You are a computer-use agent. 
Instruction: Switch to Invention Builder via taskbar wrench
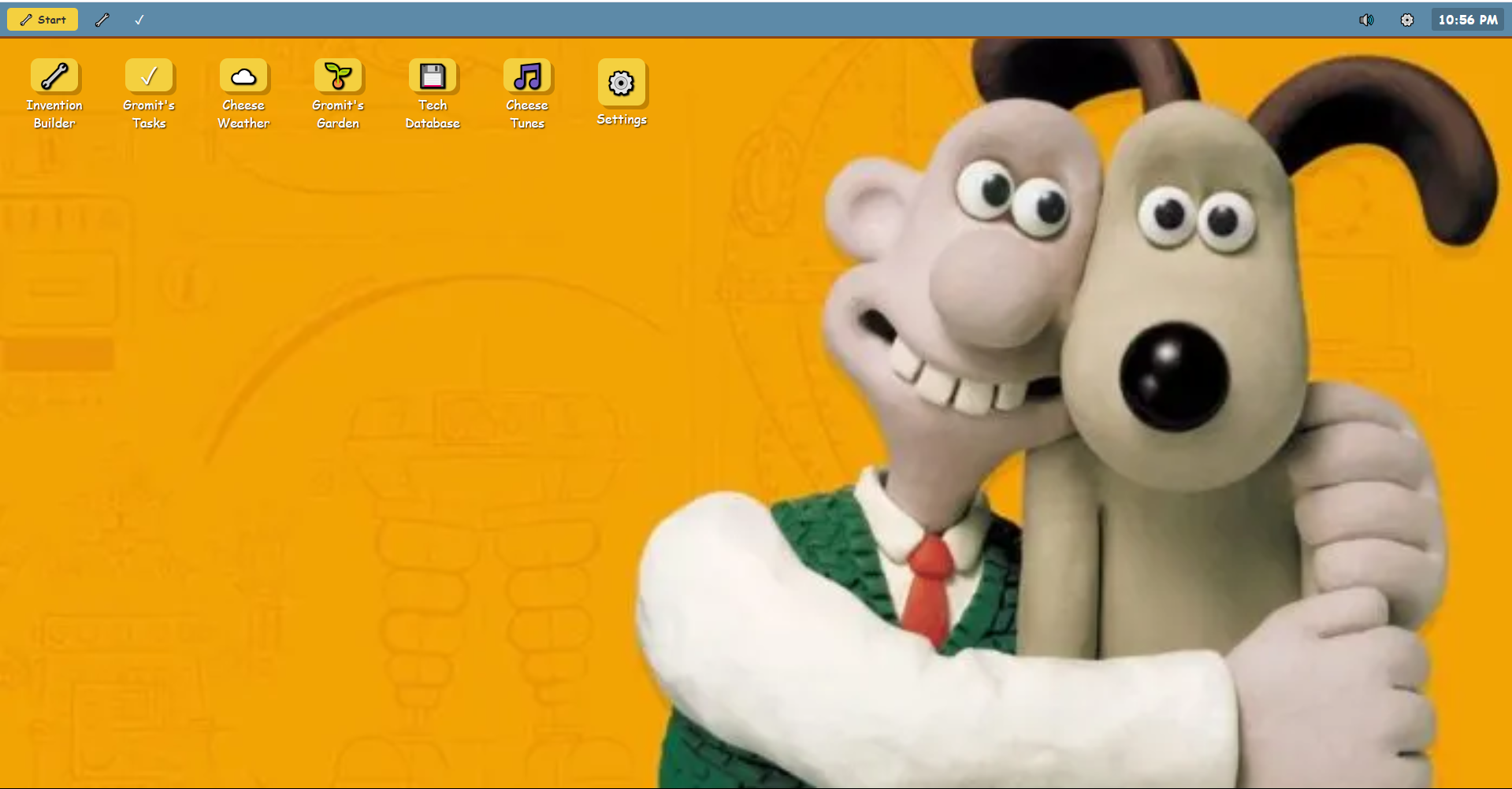pyautogui.click(x=102, y=20)
